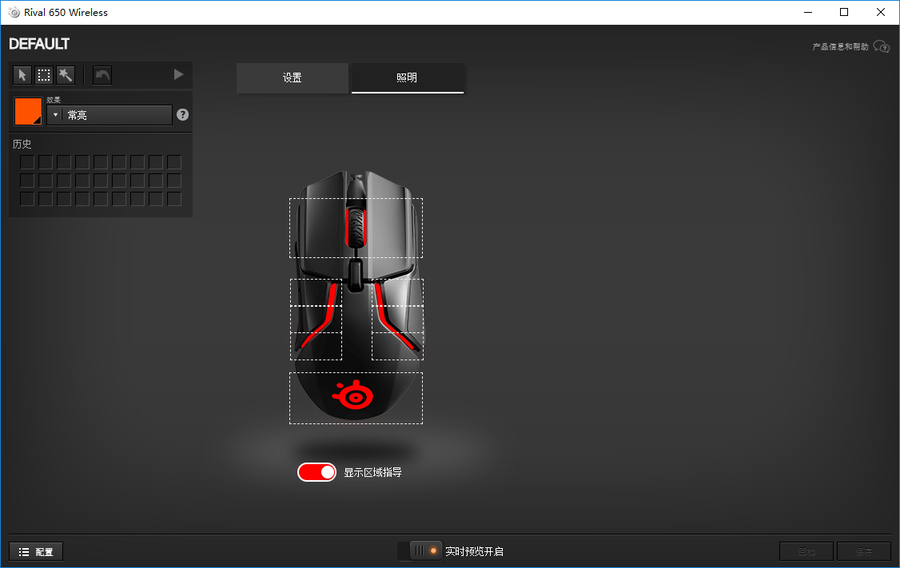This screenshot has height=568, width=900.
Task: Toggle the 显示区域指导 switch off
Action: click(317, 472)
